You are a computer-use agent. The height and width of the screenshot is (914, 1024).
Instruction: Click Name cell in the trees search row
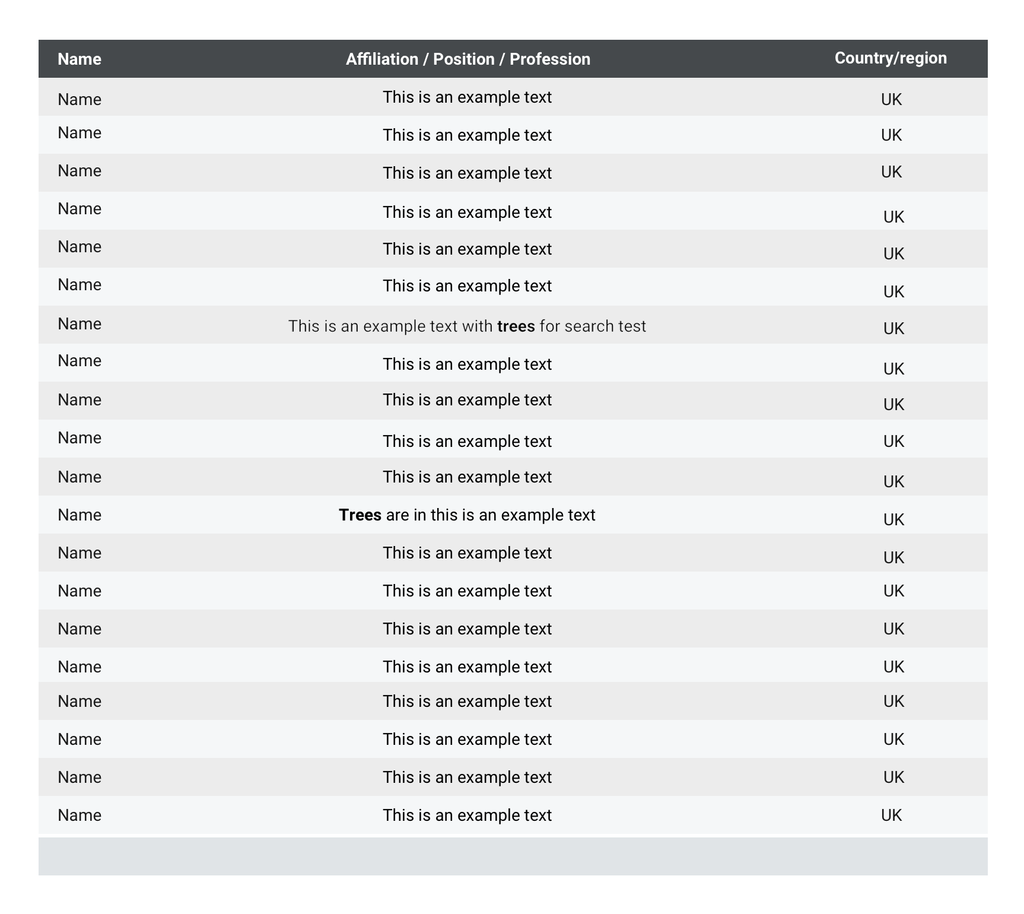point(79,324)
